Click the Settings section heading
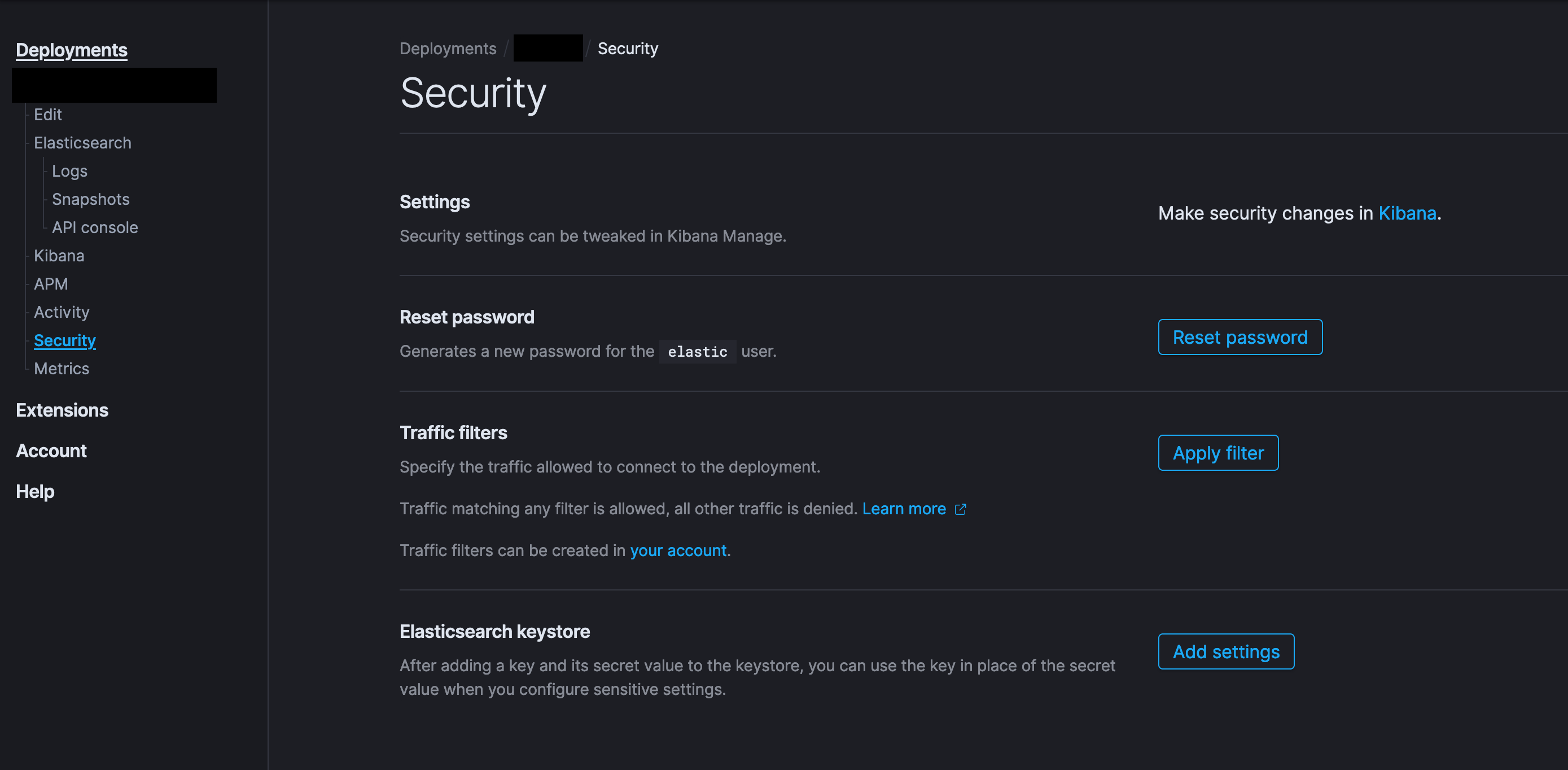1568x770 pixels. pos(435,202)
